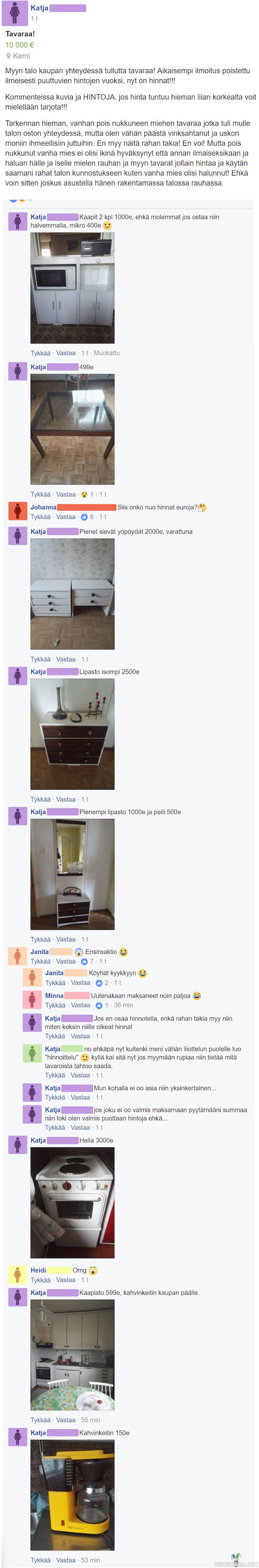Like the Hella 3000e comment's neighbor Heidi
The image size is (259, 1568).
click(41, 1280)
